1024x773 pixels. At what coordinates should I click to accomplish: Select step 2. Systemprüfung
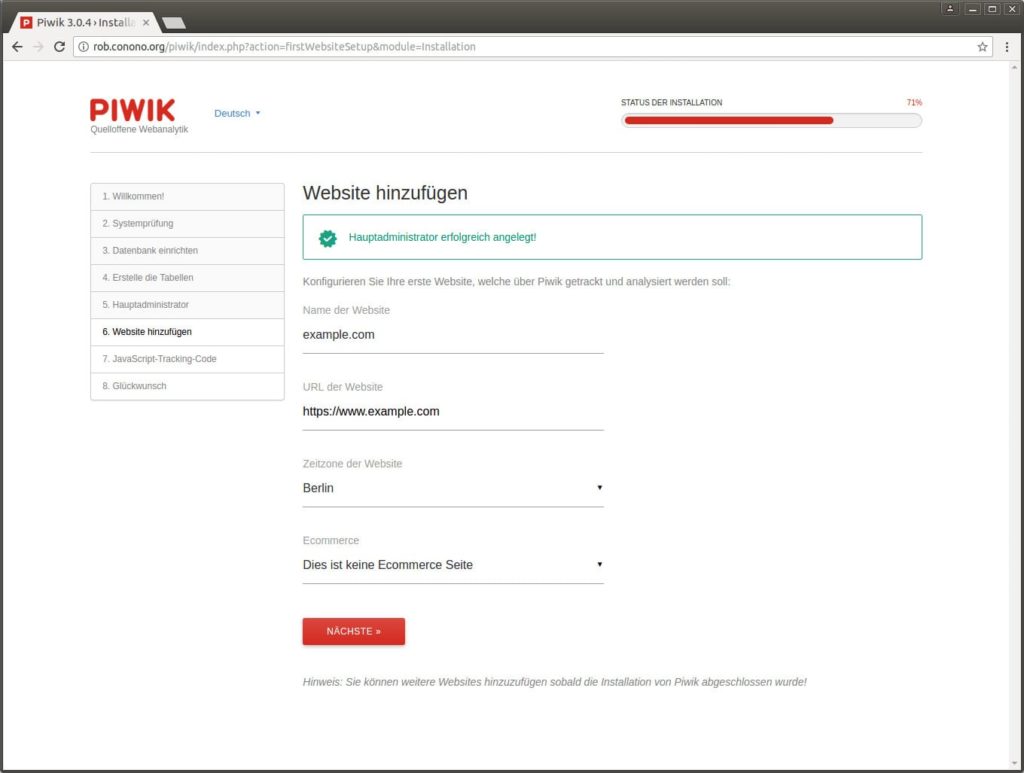187,224
